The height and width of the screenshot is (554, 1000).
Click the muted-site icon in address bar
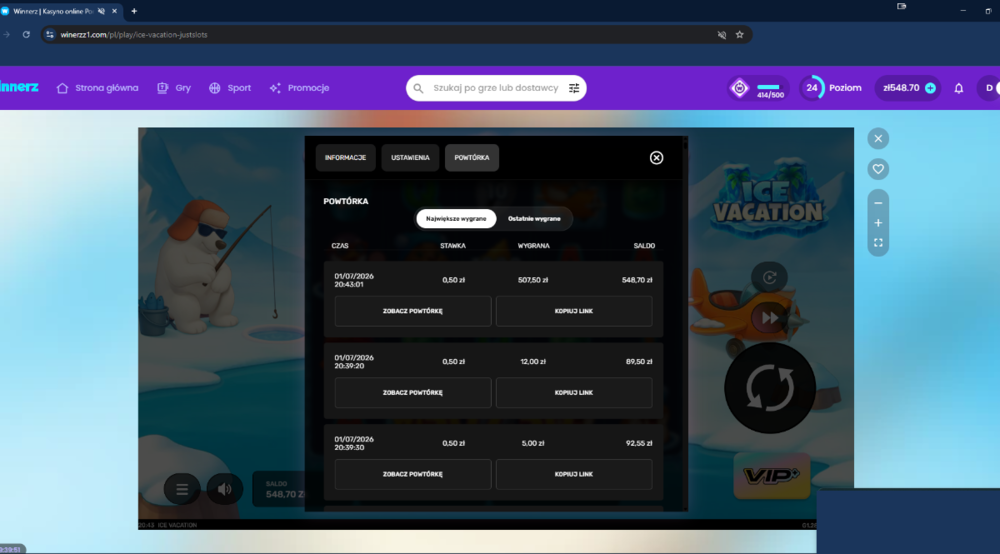[x=721, y=34]
